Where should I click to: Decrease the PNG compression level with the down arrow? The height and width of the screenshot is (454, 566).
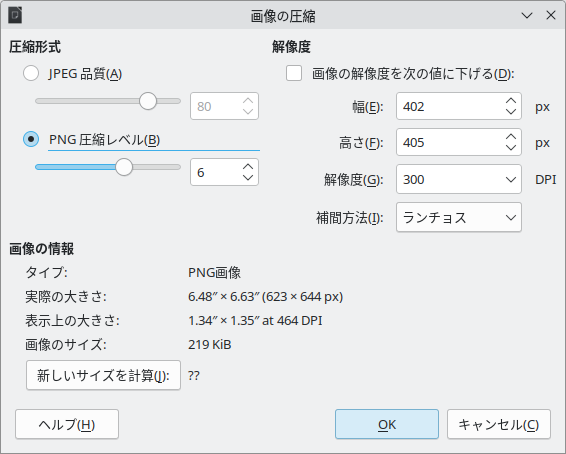click(x=248, y=177)
